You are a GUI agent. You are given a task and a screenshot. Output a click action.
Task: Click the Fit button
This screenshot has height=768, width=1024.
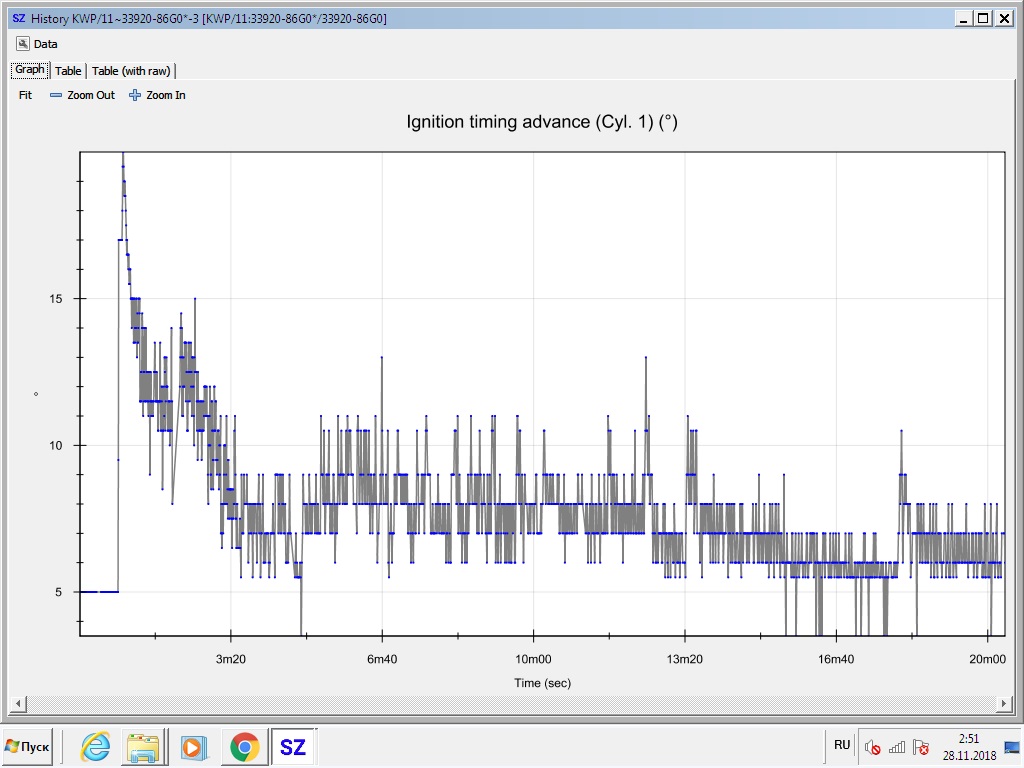(x=25, y=95)
